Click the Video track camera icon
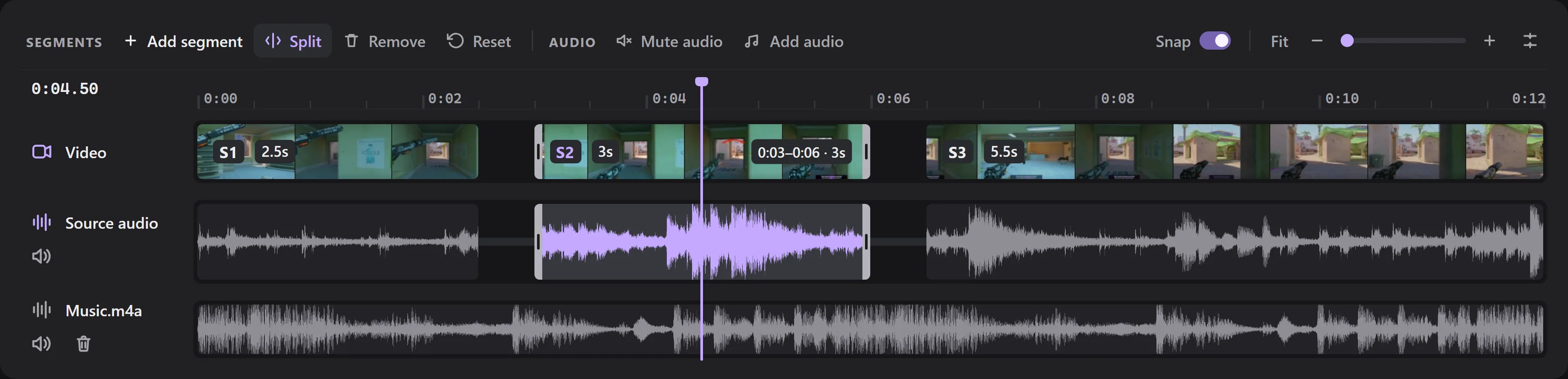1568x379 pixels. (x=41, y=152)
